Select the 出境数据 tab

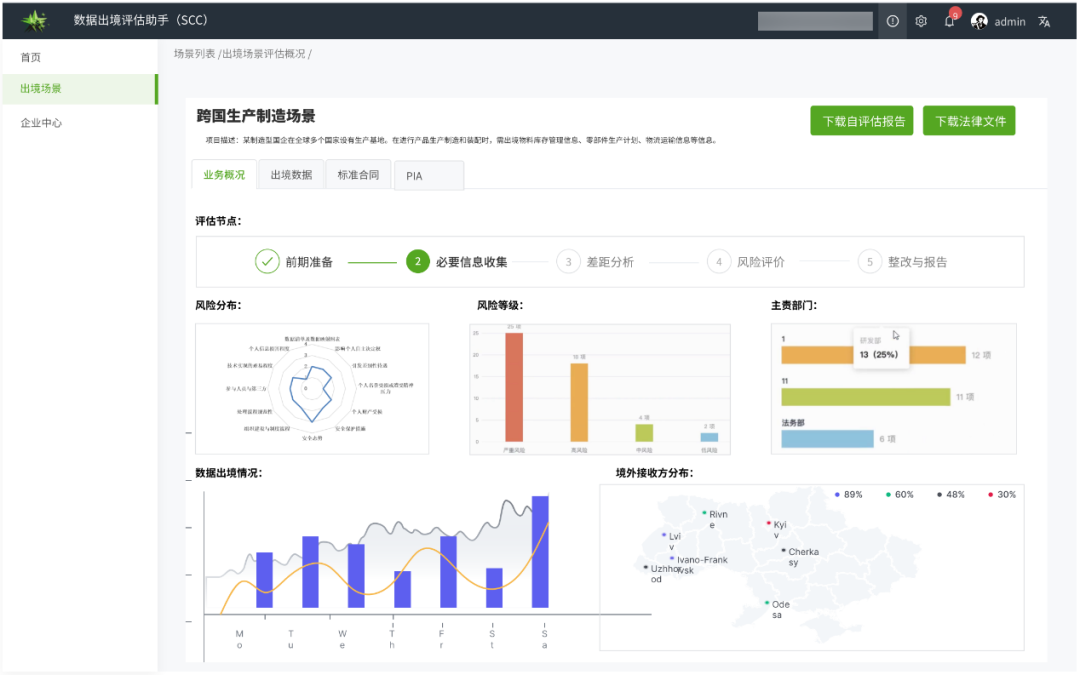coord(290,174)
